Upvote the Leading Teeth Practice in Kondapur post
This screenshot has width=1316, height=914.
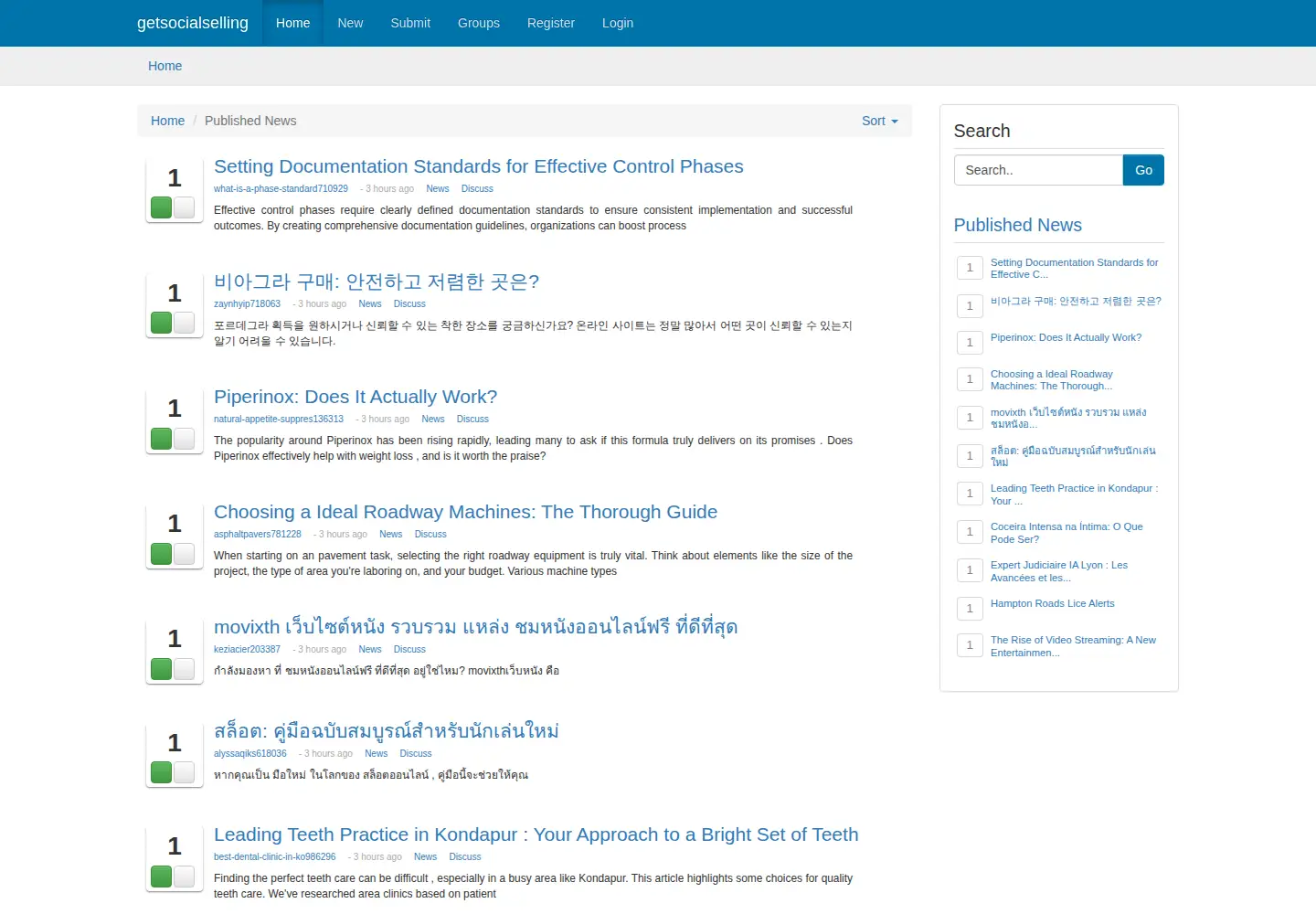[x=162, y=876]
